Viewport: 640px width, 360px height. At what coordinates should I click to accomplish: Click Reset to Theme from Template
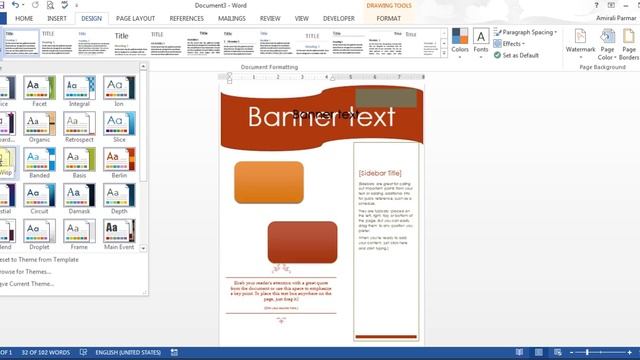click(x=39, y=260)
